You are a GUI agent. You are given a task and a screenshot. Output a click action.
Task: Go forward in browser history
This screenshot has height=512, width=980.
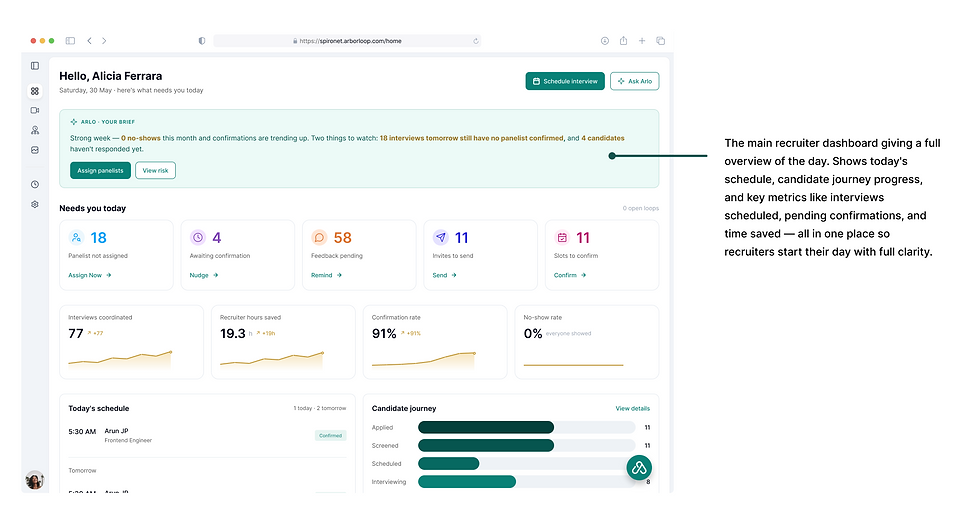click(x=104, y=41)
